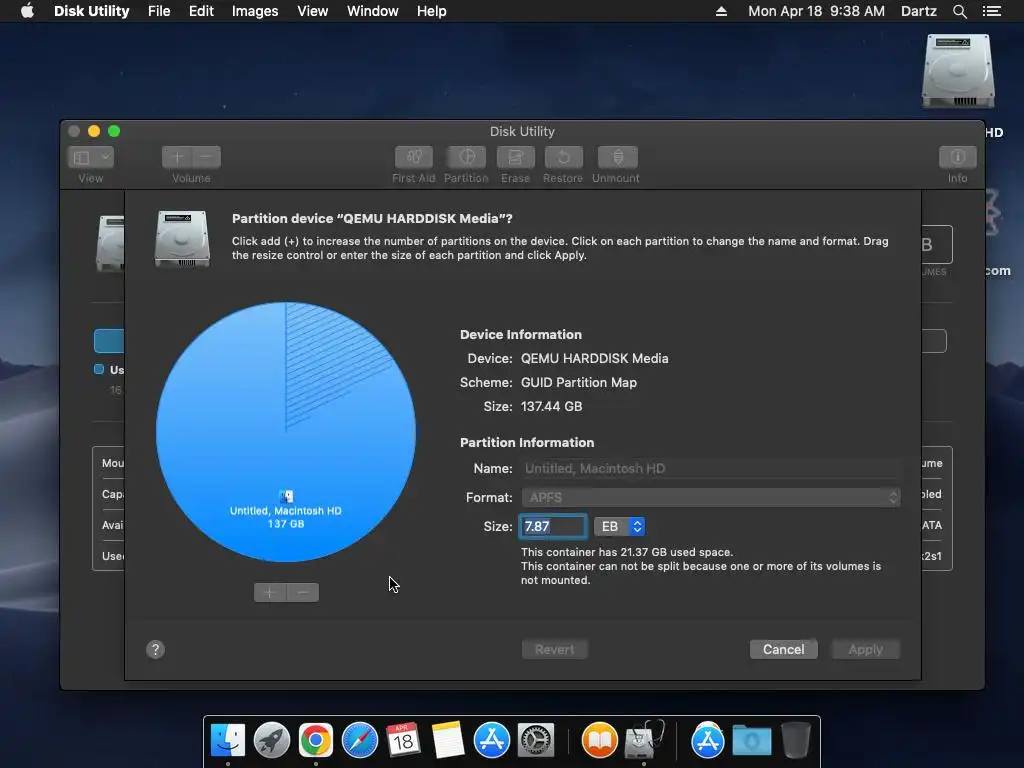Click the Apply button
The height and width of the screenshot is (768, 1024).
tap(865, 649)
